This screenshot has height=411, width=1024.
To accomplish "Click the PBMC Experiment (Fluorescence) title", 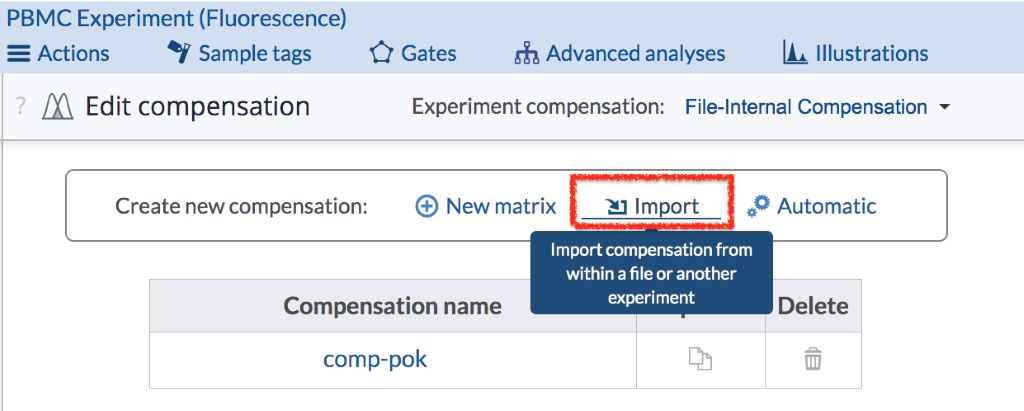I will (x=177, y=18).
